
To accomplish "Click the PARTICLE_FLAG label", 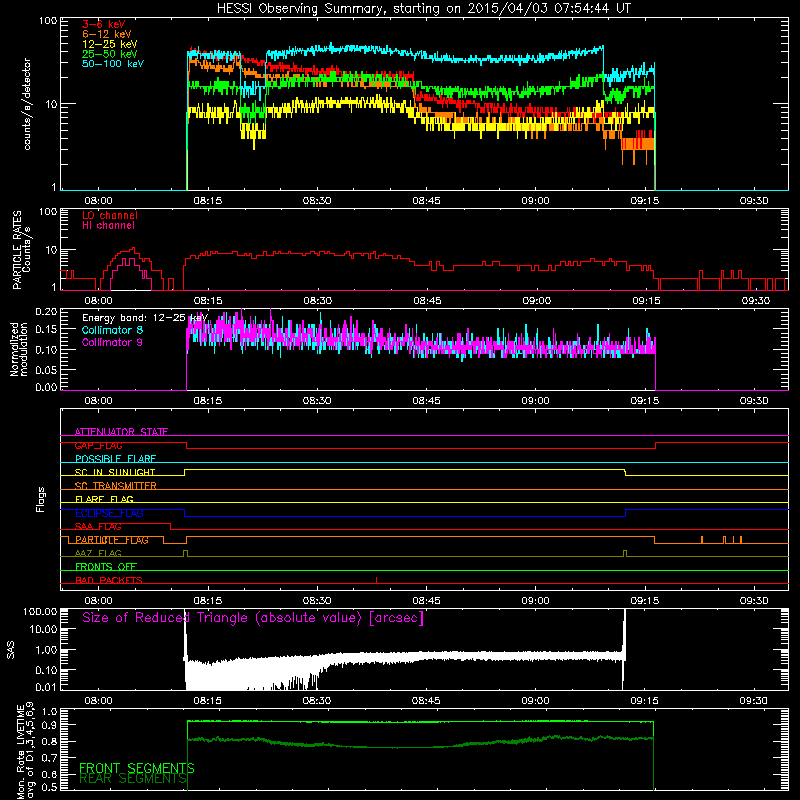I will (x=112, y=540).
